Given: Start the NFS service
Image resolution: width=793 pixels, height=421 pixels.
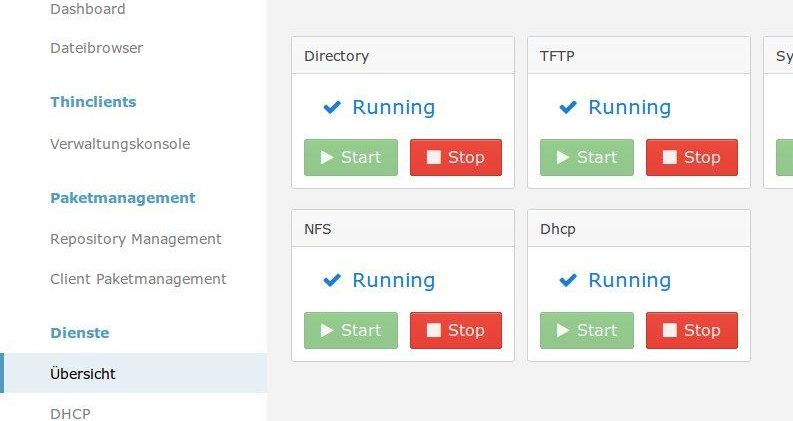Looking at the screenshot, I should 350,330.
